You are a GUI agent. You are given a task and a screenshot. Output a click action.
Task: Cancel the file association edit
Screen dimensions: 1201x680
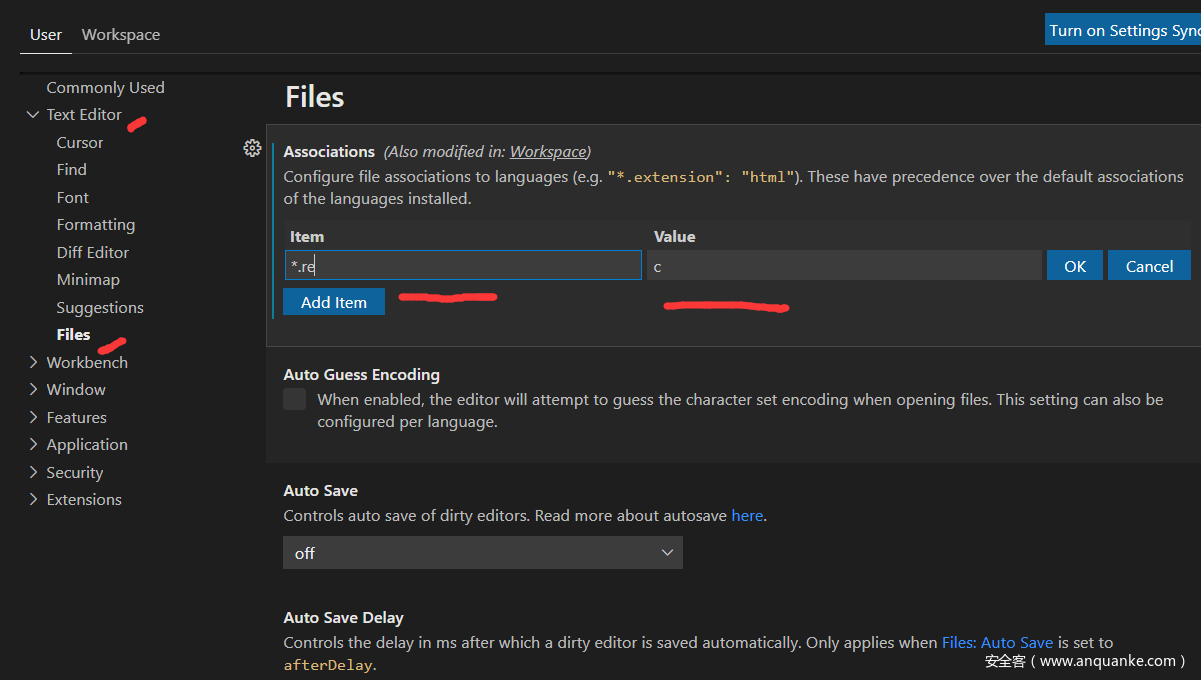[x=1149, y=266]
